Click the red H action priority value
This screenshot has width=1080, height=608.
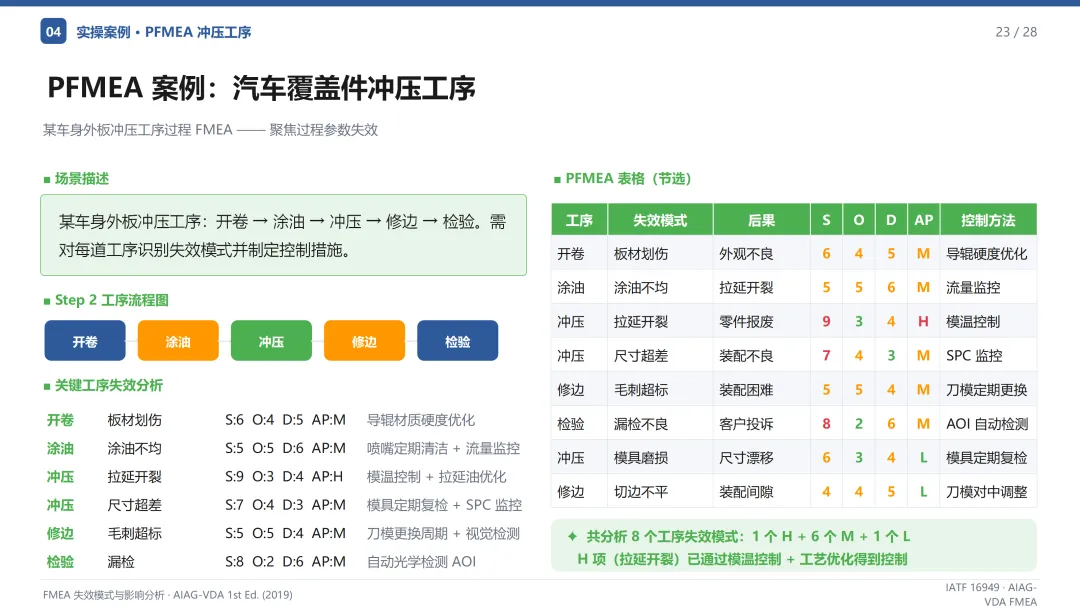pyautogui.click(x=923, y=322)
